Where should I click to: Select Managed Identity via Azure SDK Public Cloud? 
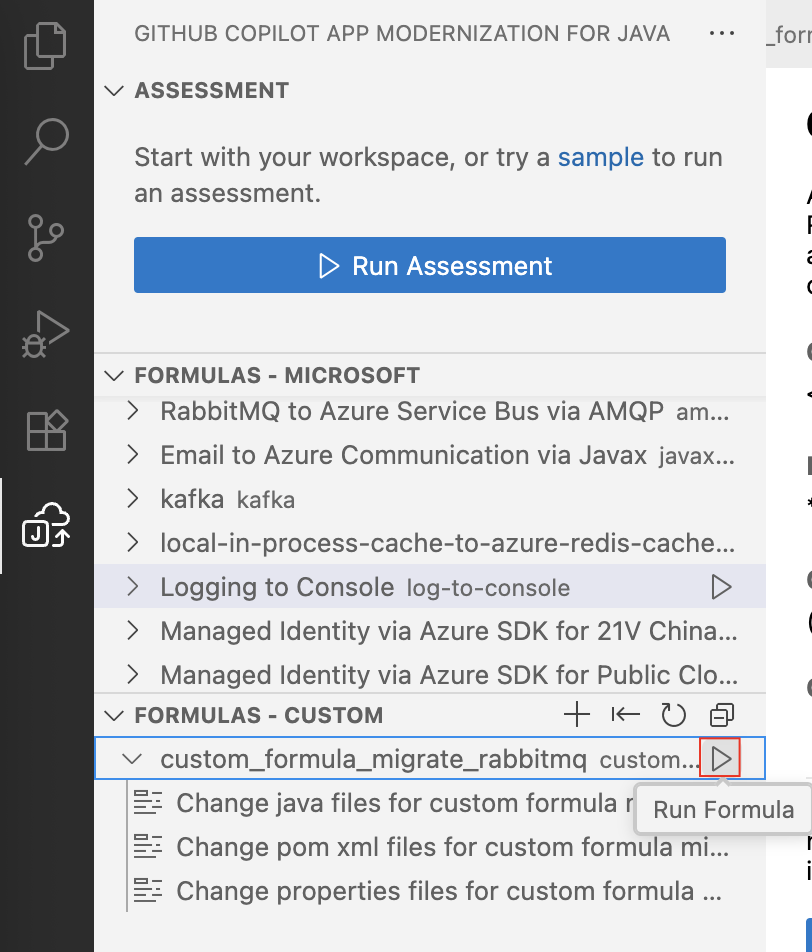click(x=430, y=675)
